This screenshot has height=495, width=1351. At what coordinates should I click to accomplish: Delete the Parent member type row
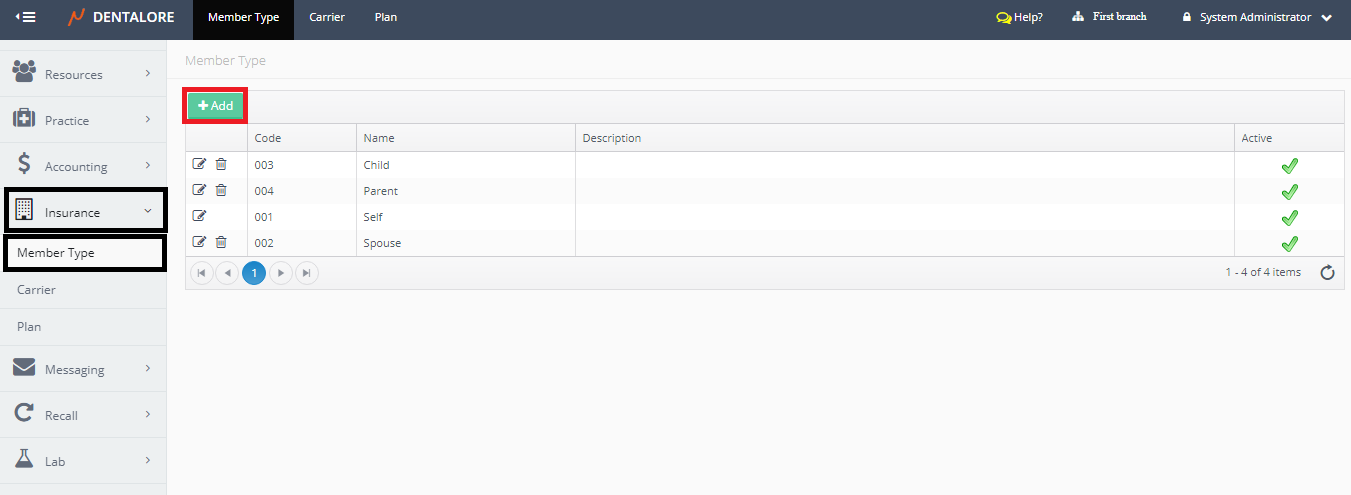click(221, 190)
